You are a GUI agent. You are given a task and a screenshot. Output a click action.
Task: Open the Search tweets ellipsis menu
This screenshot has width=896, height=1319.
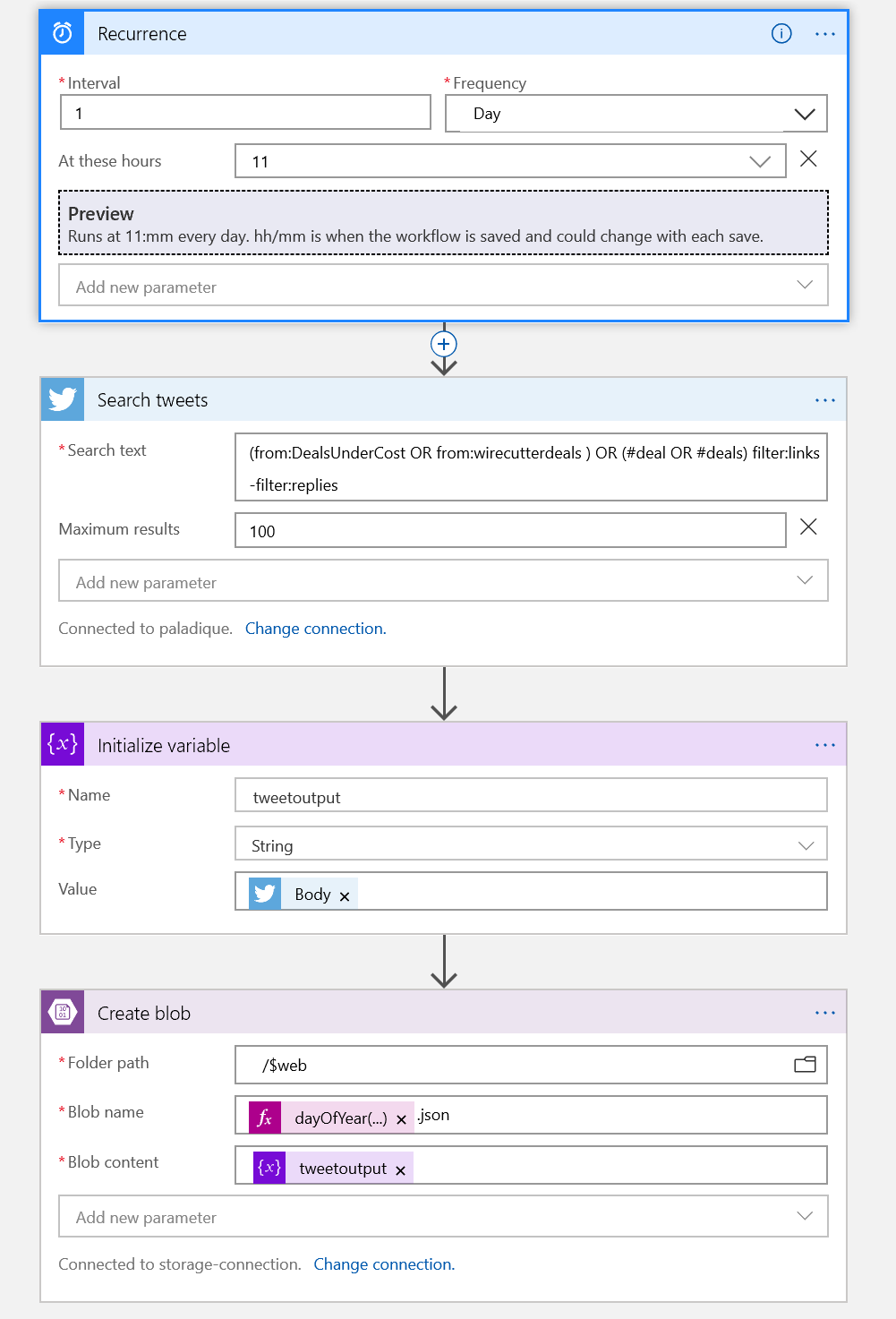[x=824, y=399]
